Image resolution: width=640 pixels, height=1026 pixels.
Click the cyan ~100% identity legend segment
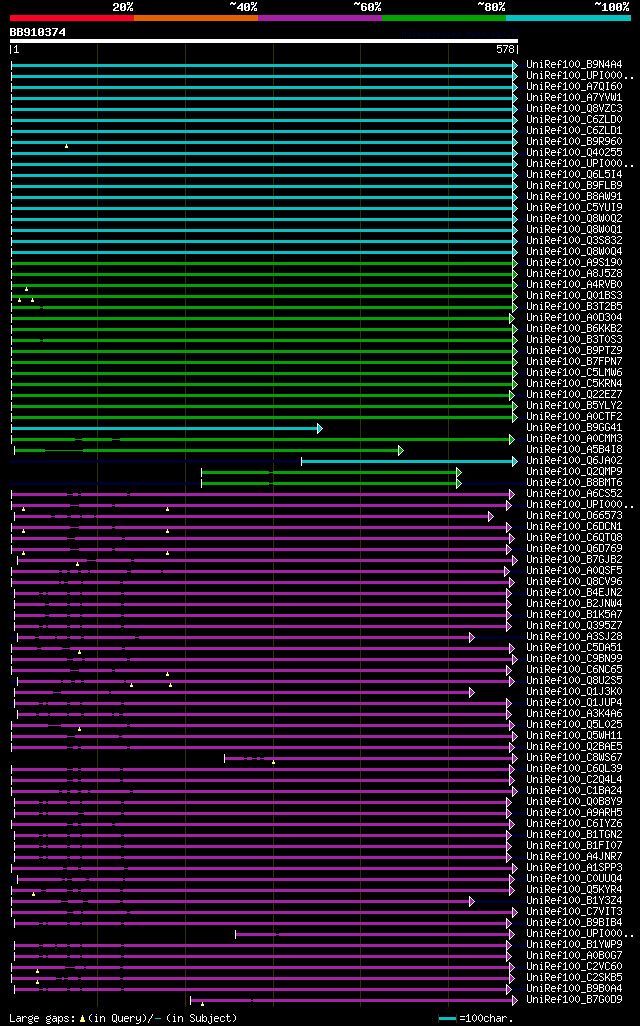[x=569, y=18]
